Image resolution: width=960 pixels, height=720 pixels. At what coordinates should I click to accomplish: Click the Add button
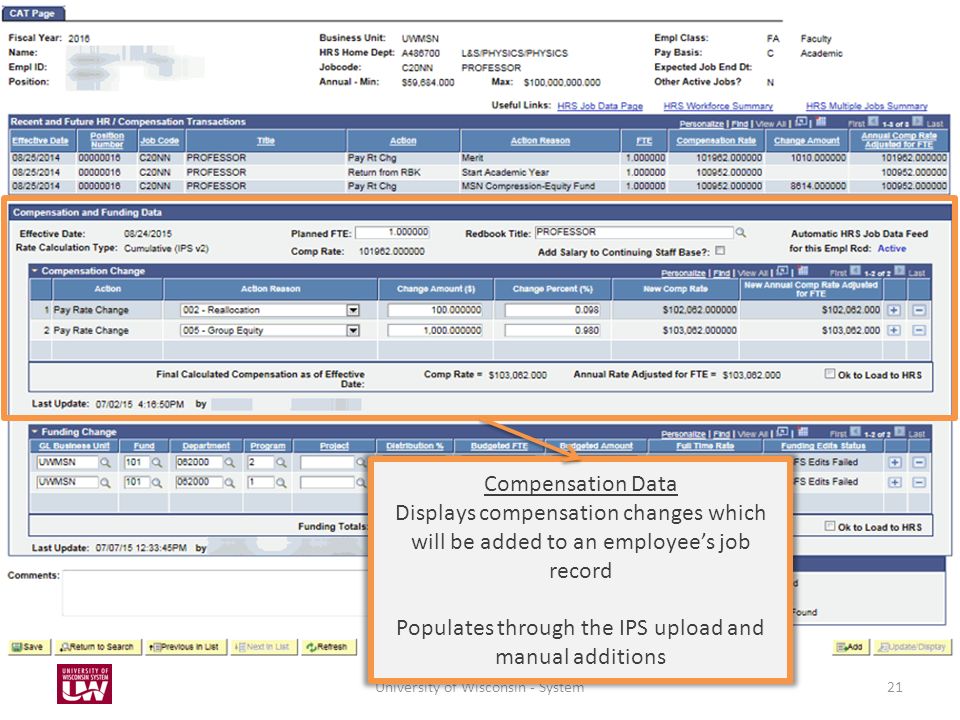(x=850, y=647)
